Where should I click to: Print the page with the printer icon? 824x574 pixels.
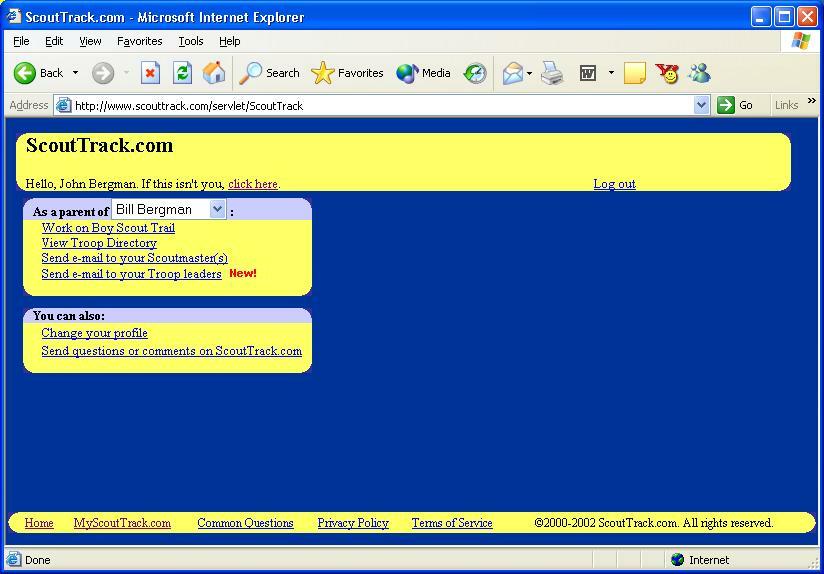[x=552, y=73]
